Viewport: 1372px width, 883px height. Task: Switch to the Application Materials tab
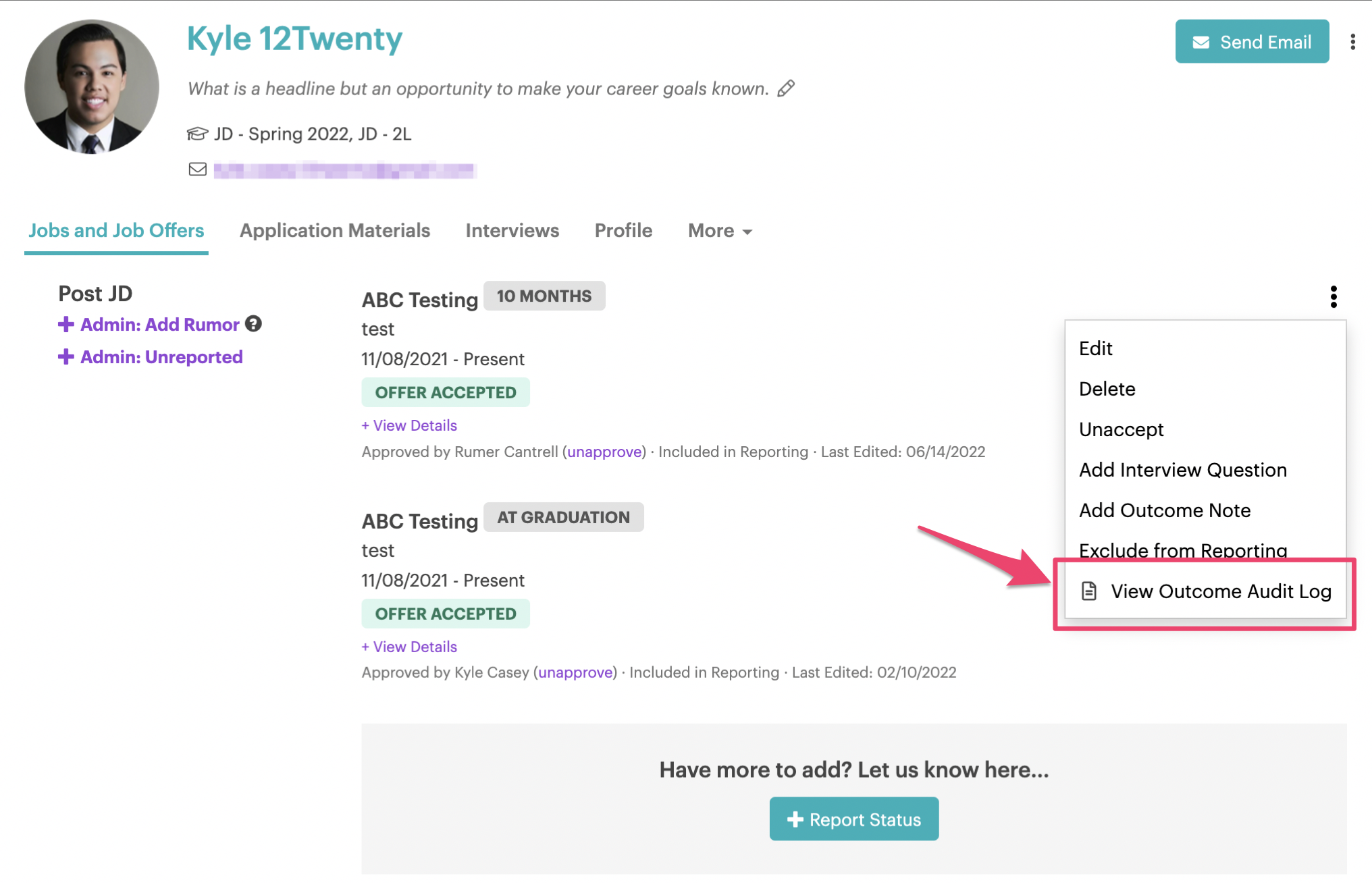(335, 231)
